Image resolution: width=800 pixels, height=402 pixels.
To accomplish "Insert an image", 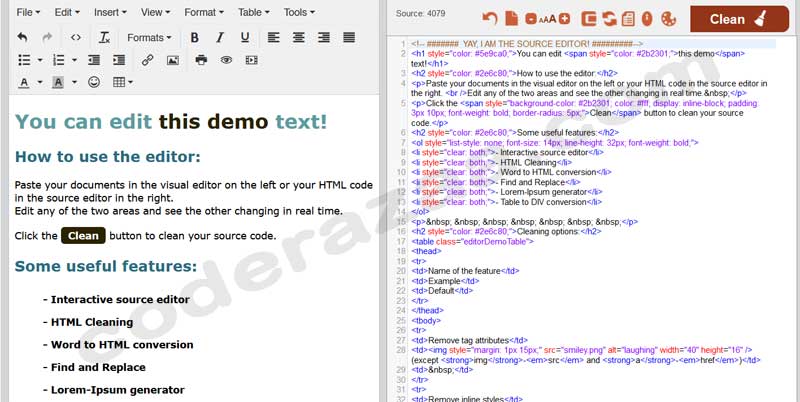I will click(x=172, y=60).
